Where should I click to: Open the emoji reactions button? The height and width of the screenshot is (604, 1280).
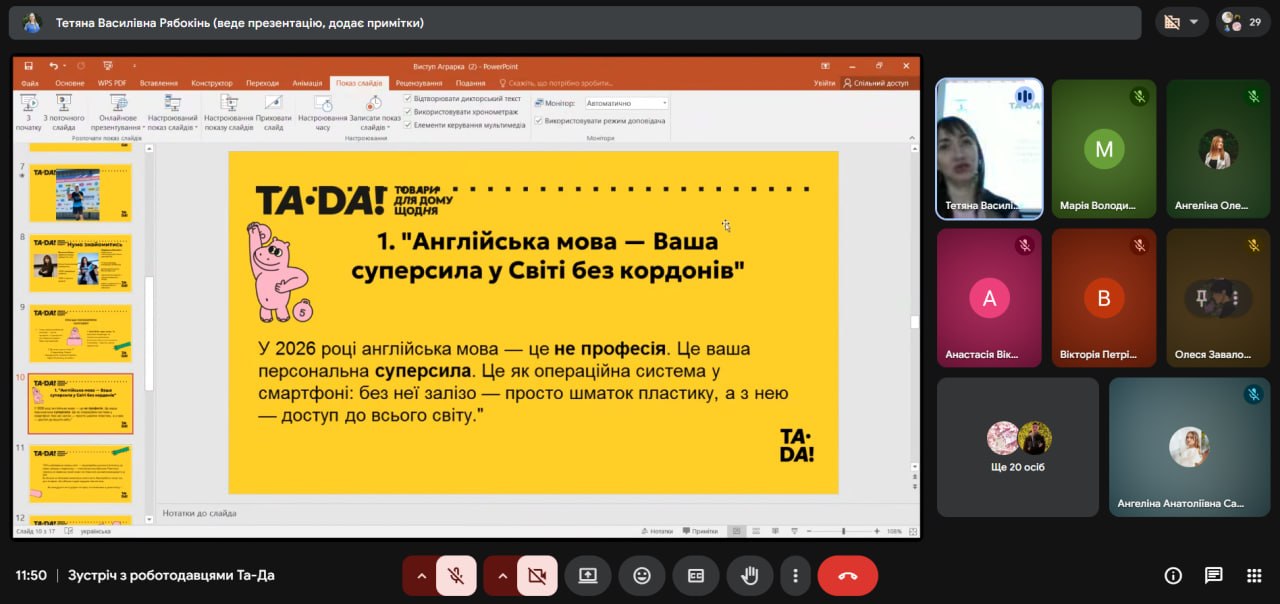point(642,576)
